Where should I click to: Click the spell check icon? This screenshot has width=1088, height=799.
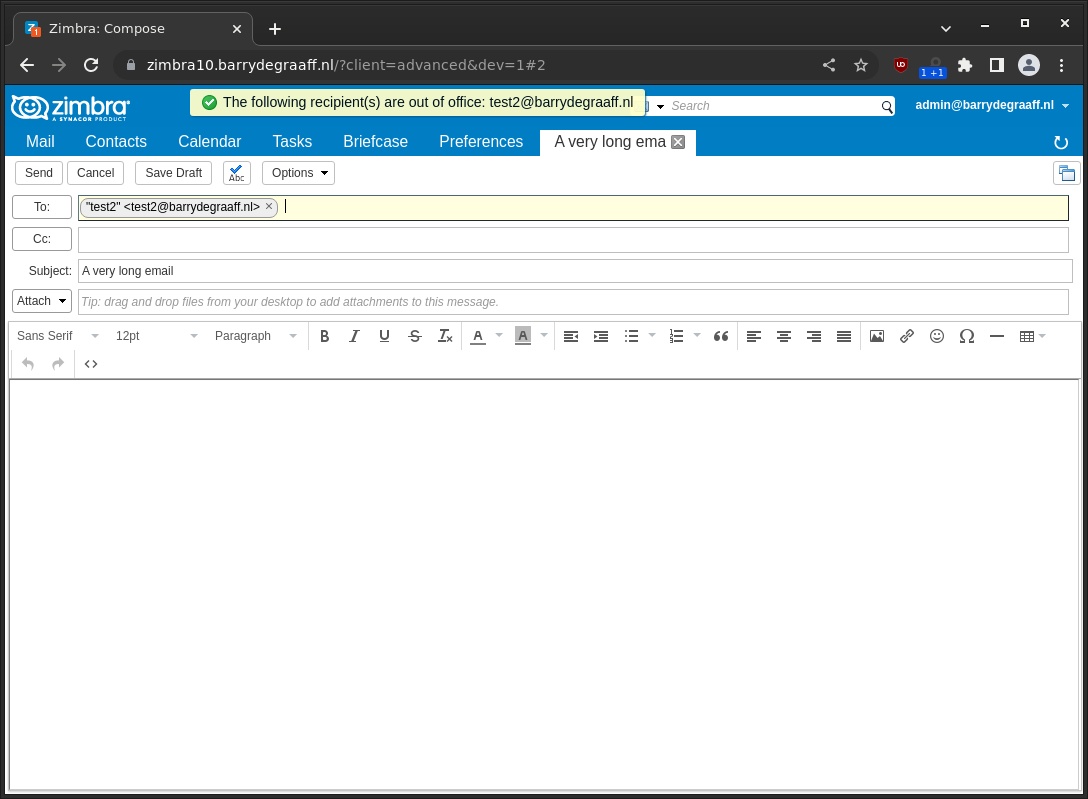click(236, 173)
